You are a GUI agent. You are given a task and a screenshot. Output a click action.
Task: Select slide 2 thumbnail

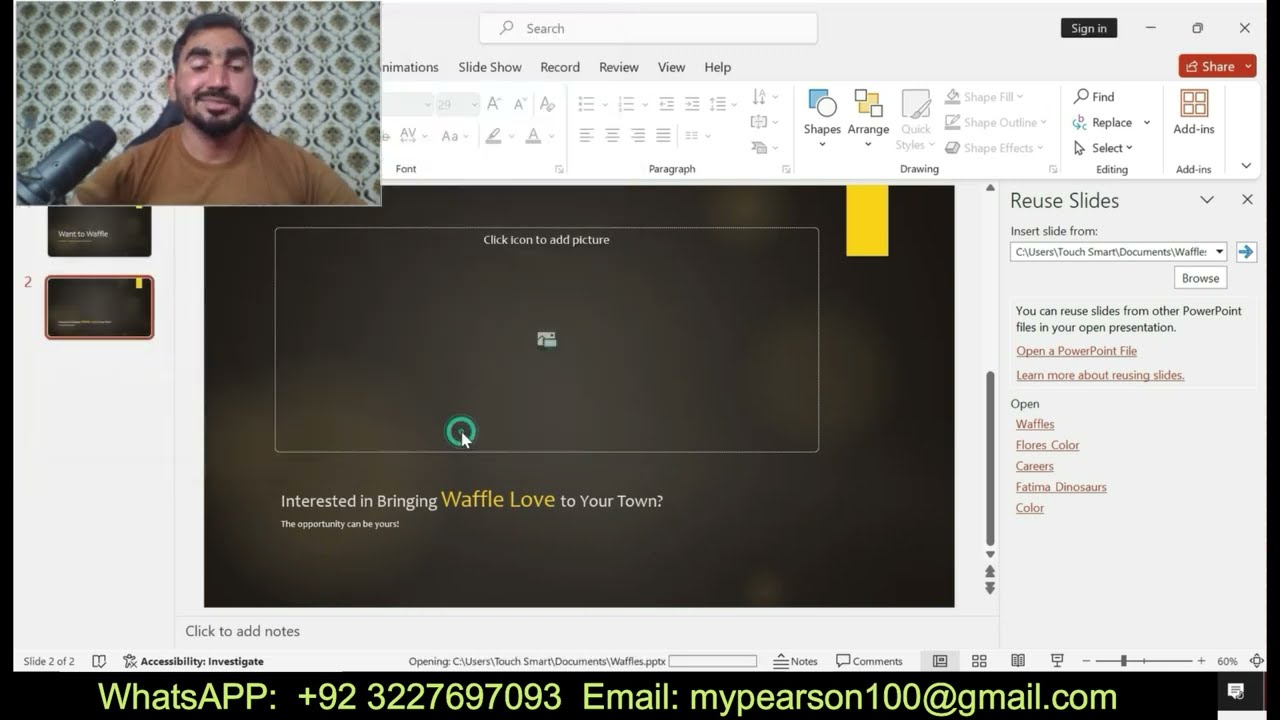coord(99,307)
